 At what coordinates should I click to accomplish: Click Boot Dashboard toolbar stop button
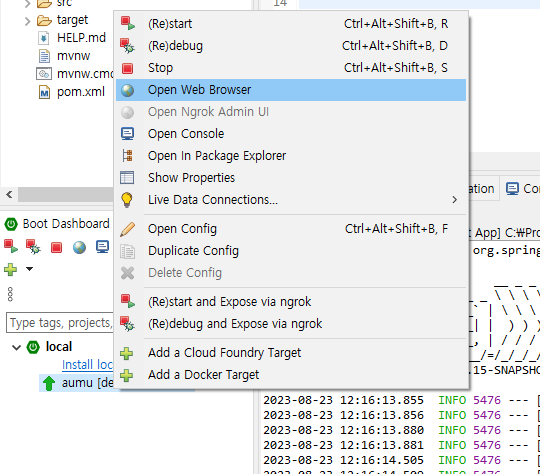point(56,247)
